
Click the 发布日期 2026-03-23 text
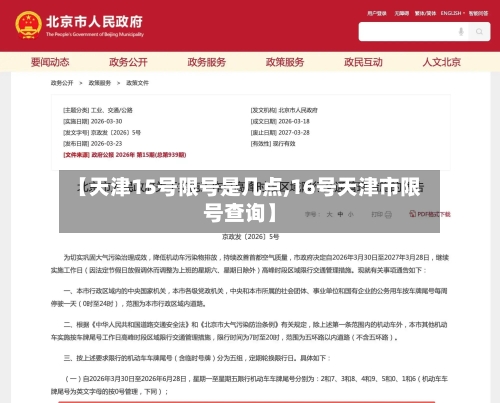(93, 144)
